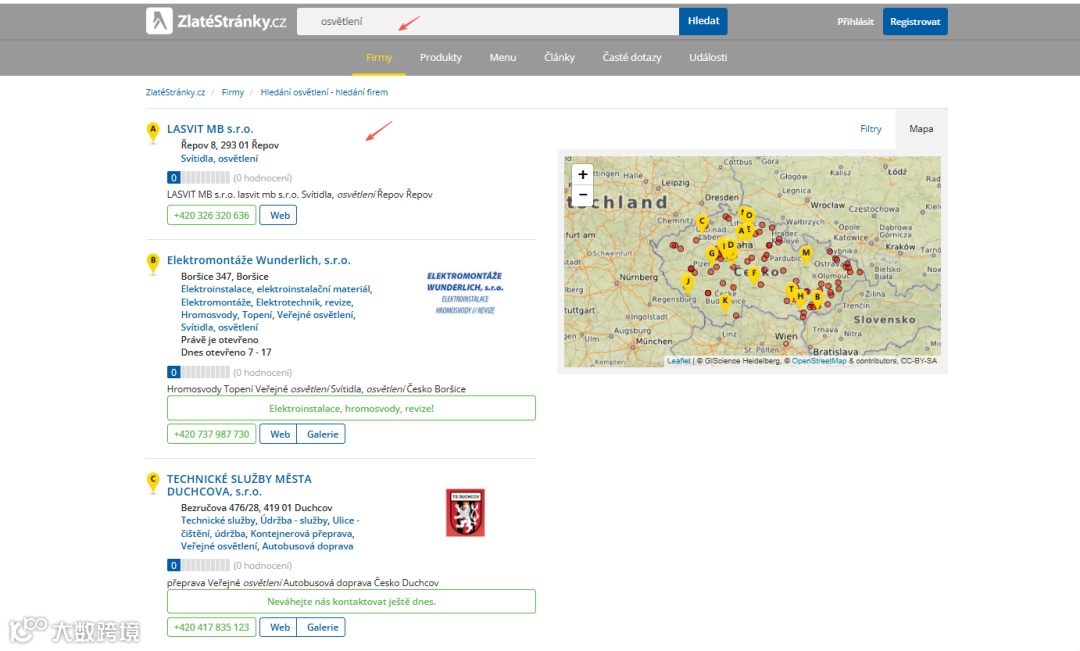The width and height of the screenshot is (1080, 651).
Task: Call Wunderlich number +420 737 987 730
Action: pos(211,434)
